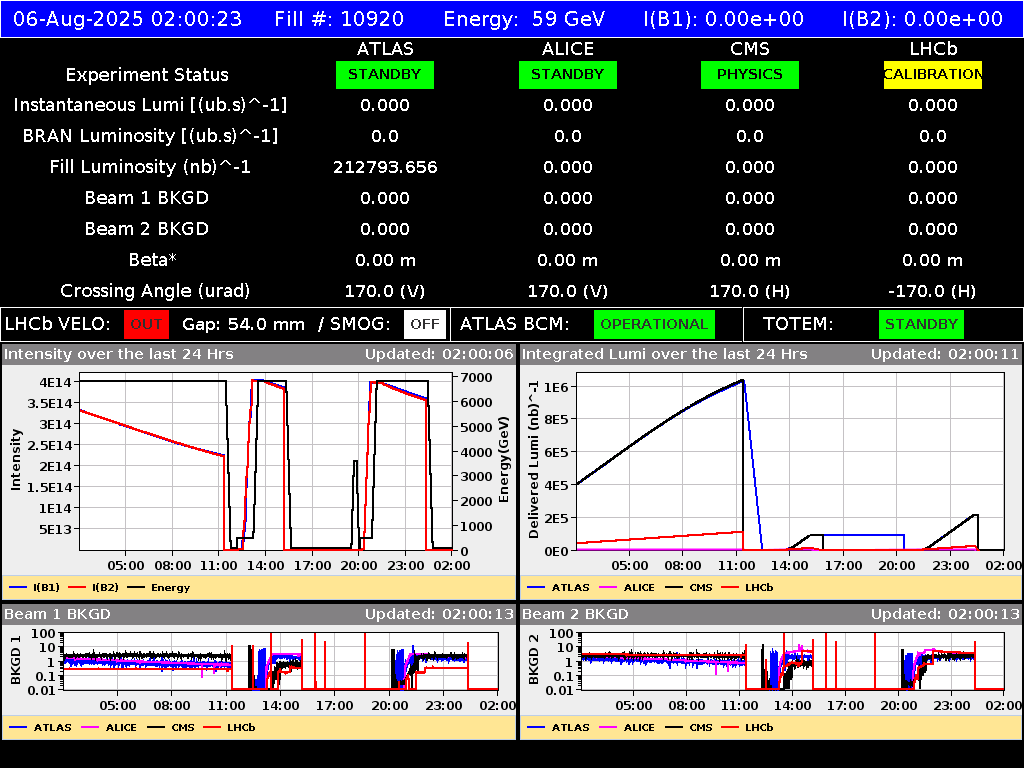This screenshot has height=768, width=1024.
Task: Click ALICE legend in Beam 2 BKGD chart
Action: (x=626, y=727)
